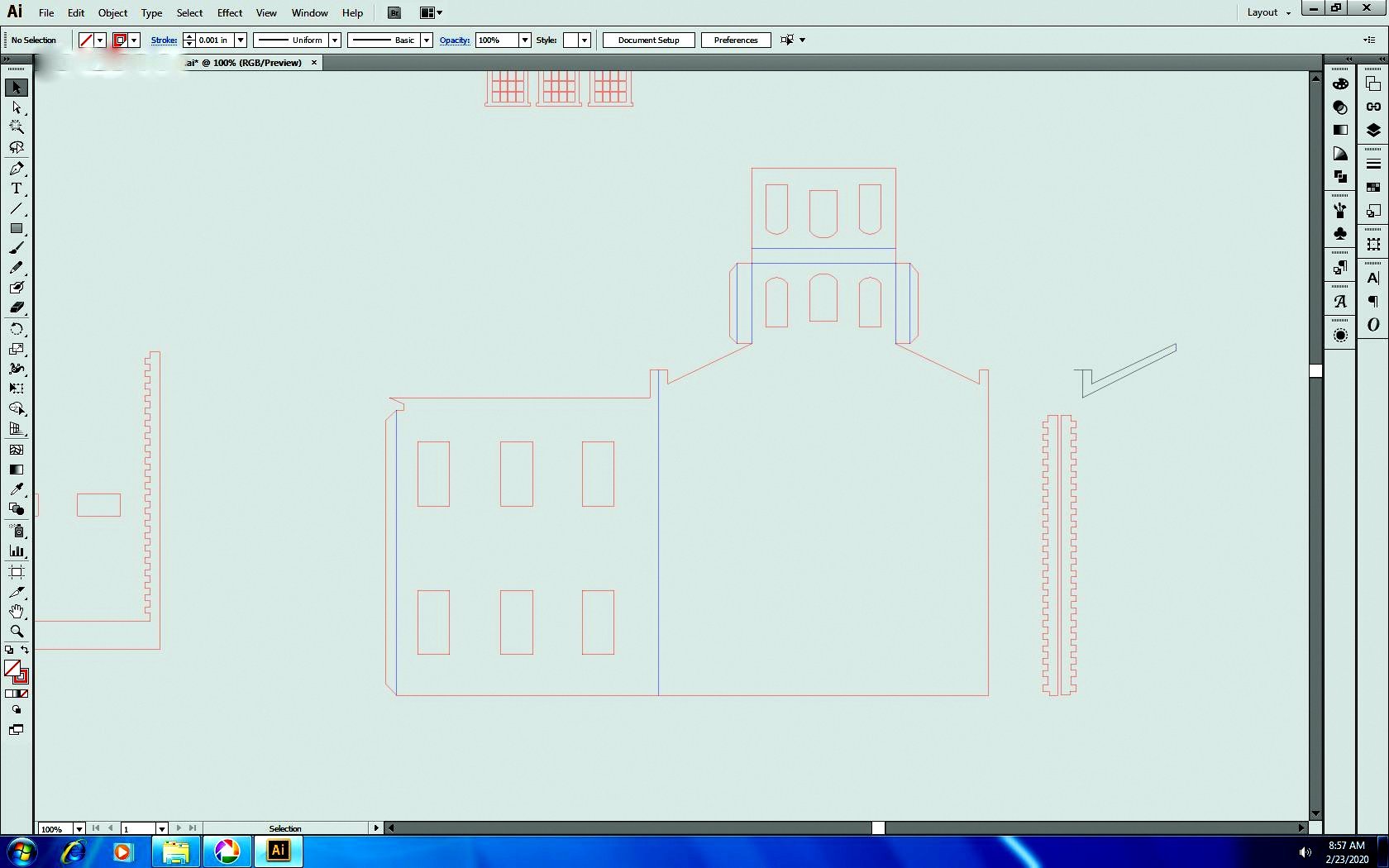
Task: Select the Artboard tool
Action: [x=17, y=572]
